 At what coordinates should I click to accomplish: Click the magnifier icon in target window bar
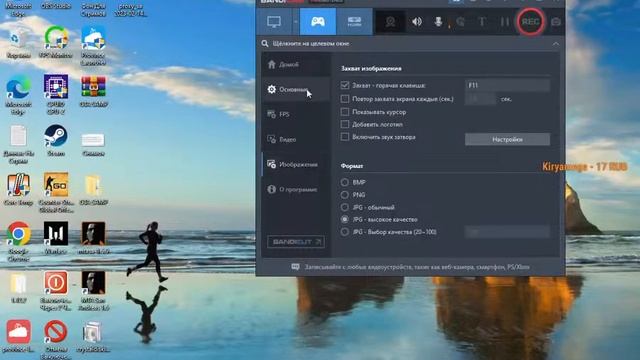click(x=265, y=43)
